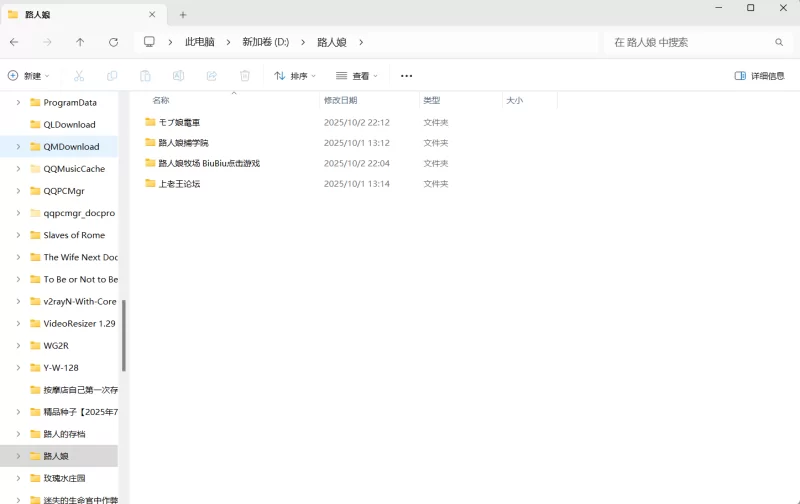The image size is (800, 504).
Task: Click the 路人娘 window tab
Action: coord(82,15)
